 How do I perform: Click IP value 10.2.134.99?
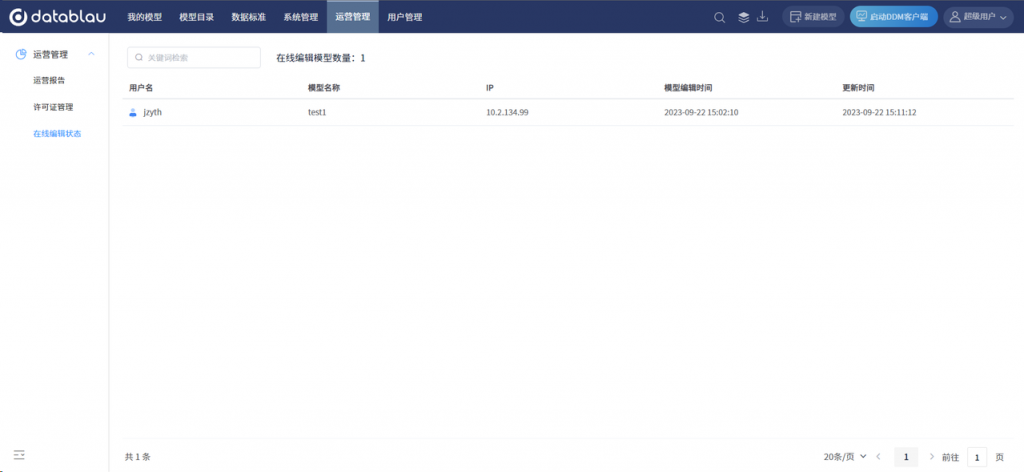click(507, 112)
